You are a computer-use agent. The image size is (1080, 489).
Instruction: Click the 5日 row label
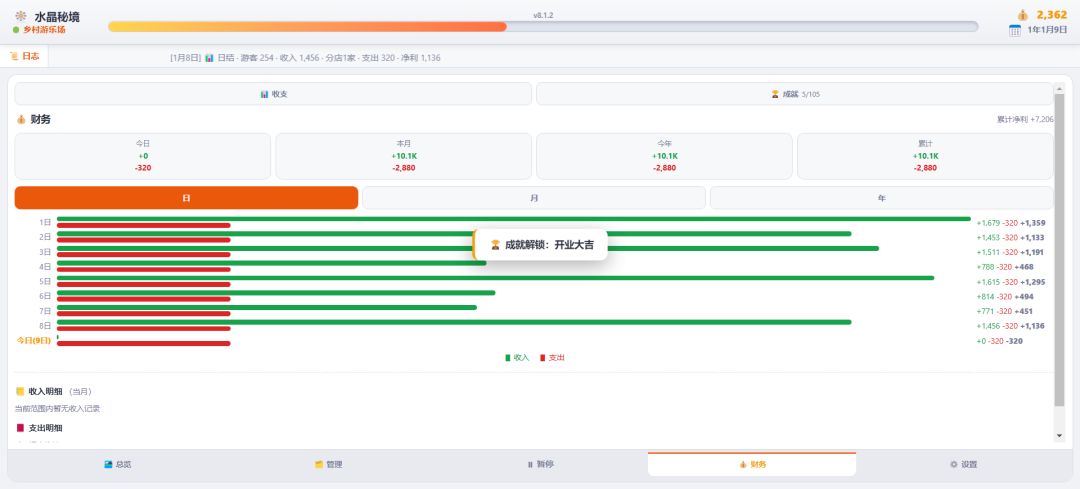coord(45,281)
